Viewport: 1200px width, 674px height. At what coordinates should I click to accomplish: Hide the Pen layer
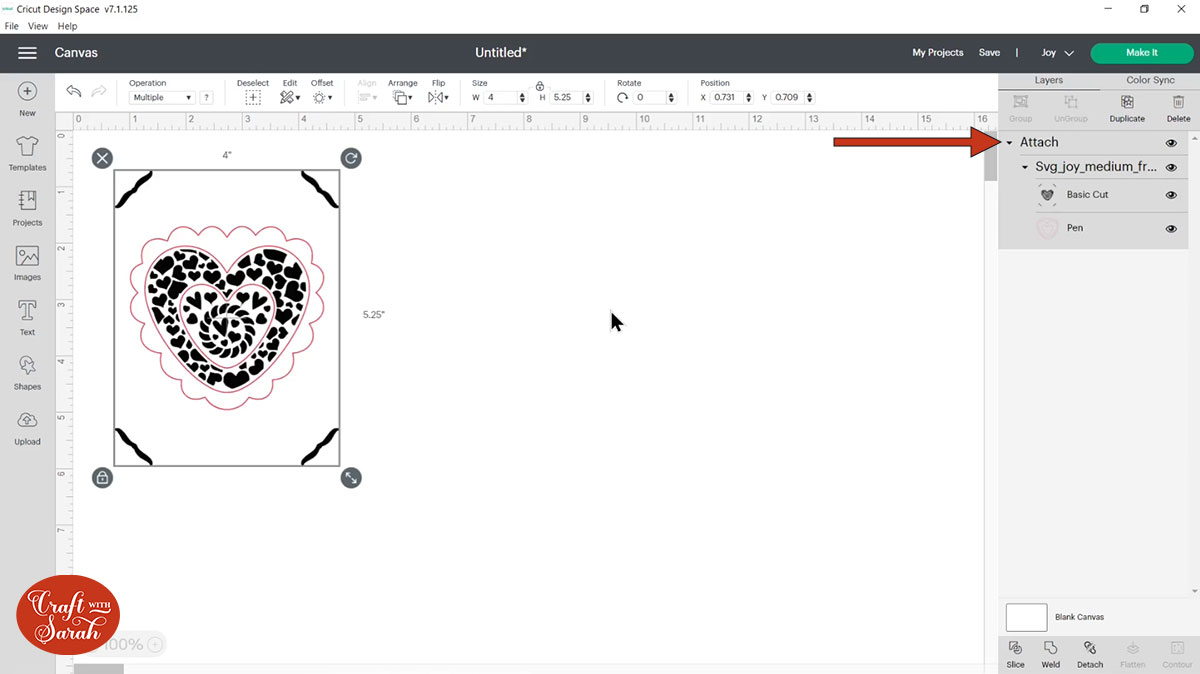[x=1171, y=229]
